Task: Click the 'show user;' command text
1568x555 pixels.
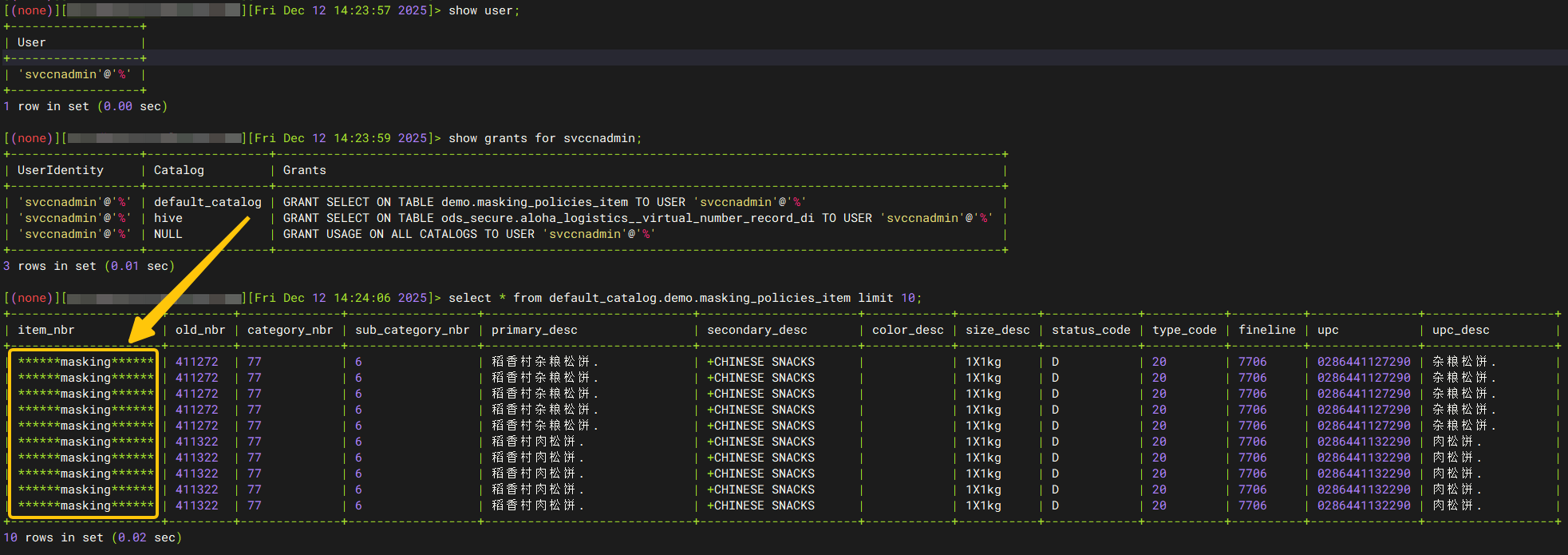Action: (x=484, y=10)
